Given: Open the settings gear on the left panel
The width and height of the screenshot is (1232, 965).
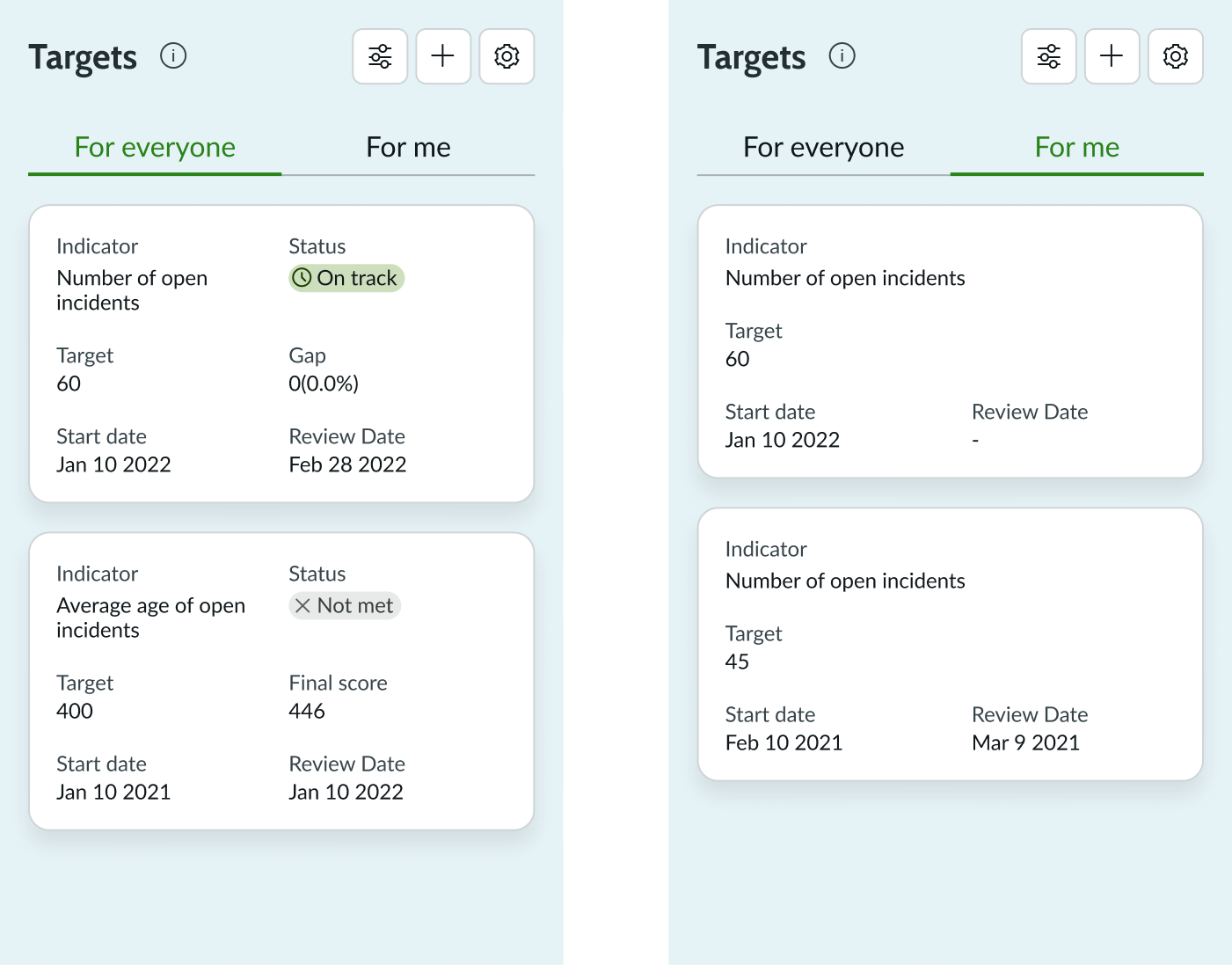Looking at the screenshot, I should [x=507, y=55].
